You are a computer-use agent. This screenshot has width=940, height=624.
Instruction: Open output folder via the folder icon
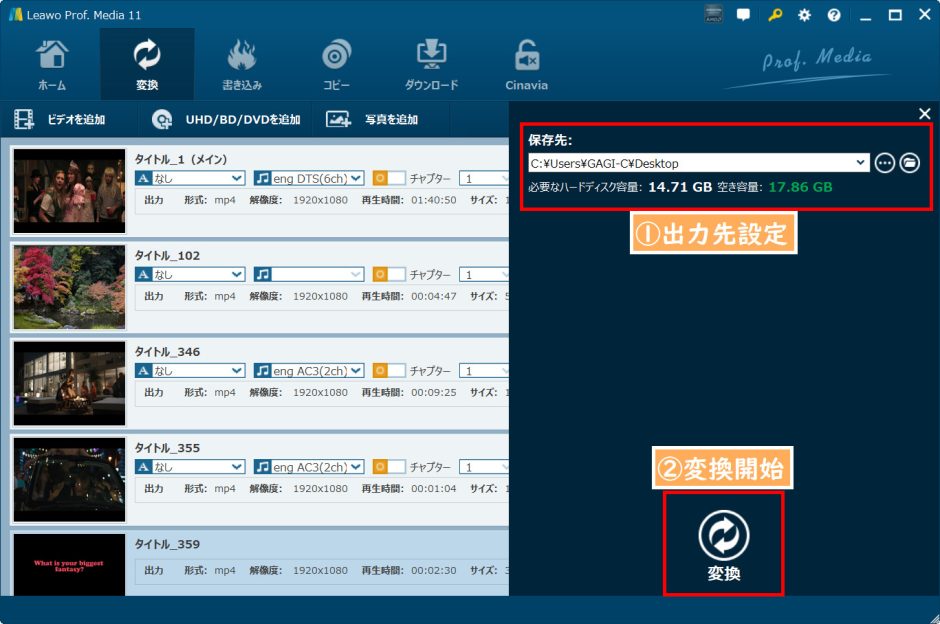point(909,162)
